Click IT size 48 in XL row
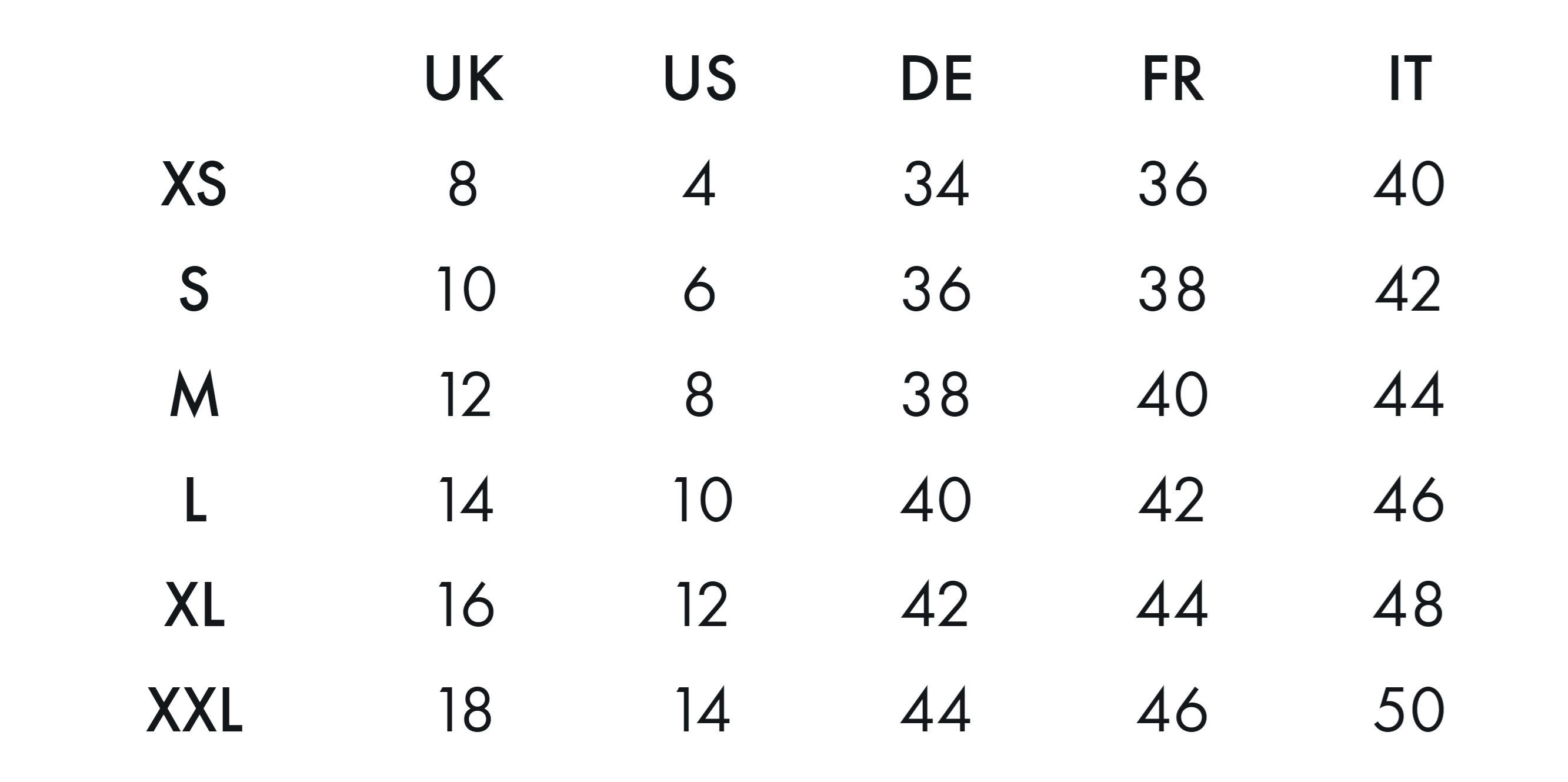Image resolution: width=1568 pixels, height=782 pixels. (1409, 605)
